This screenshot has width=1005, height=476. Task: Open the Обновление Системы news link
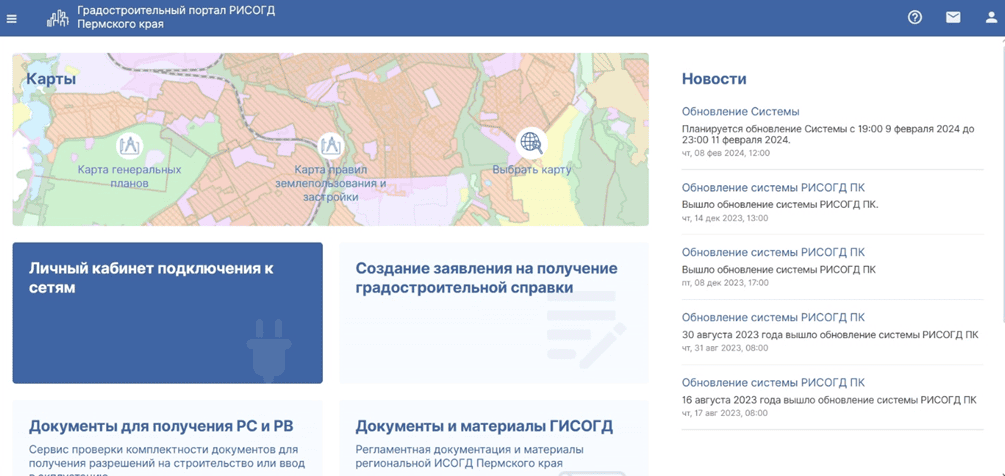740,112
